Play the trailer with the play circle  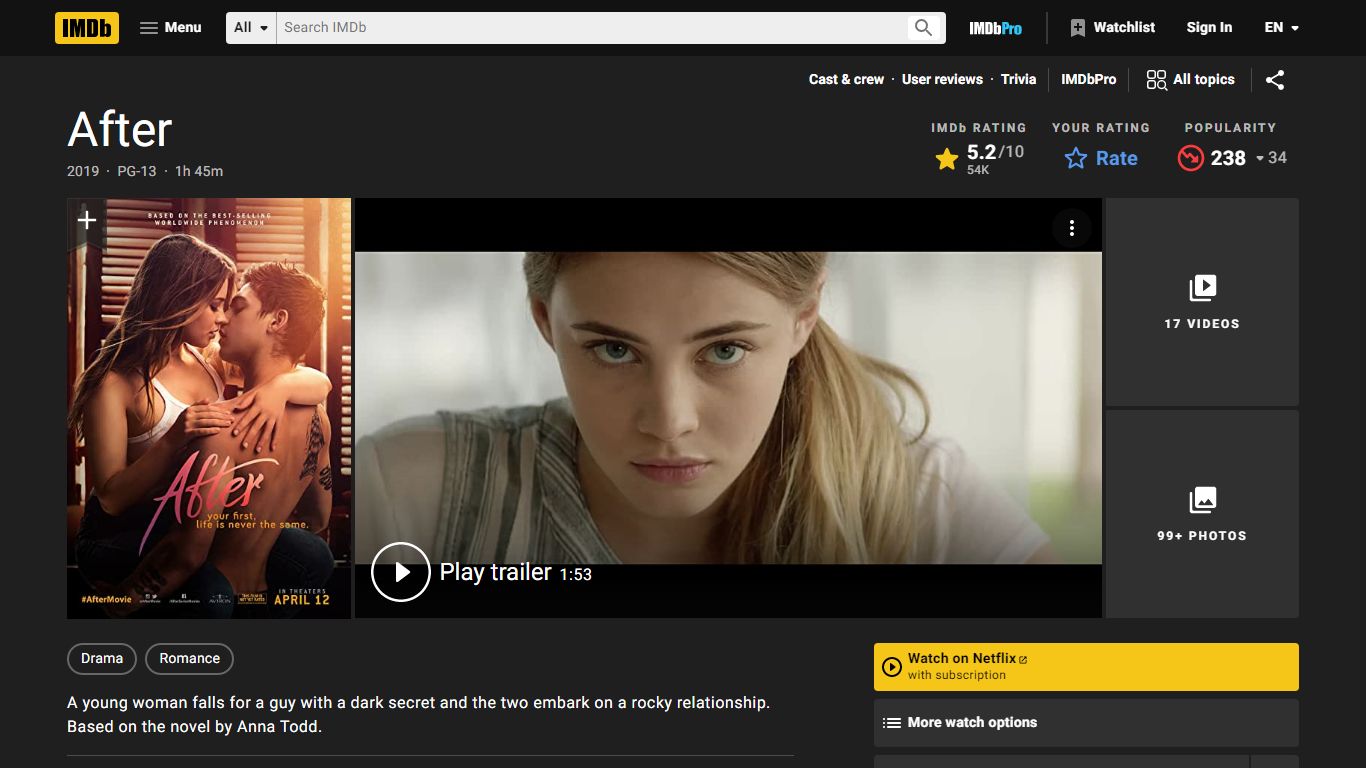[401, 572]
